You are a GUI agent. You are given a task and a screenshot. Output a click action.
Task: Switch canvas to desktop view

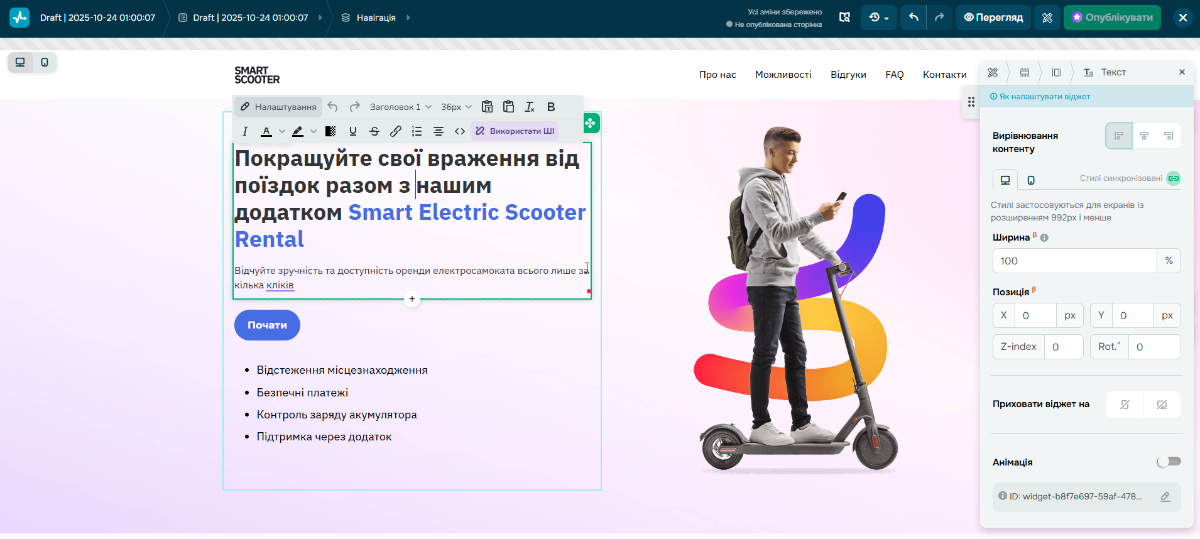pos(20,62)
